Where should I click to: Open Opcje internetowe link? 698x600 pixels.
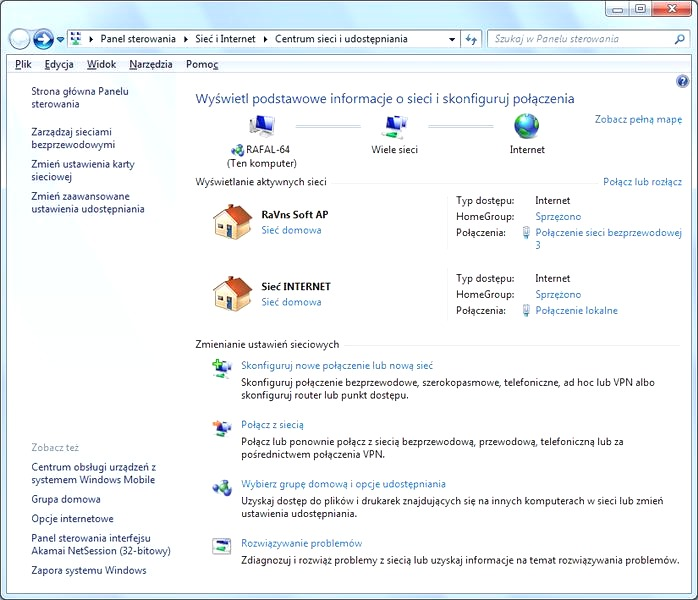click(x=72, y=519)
